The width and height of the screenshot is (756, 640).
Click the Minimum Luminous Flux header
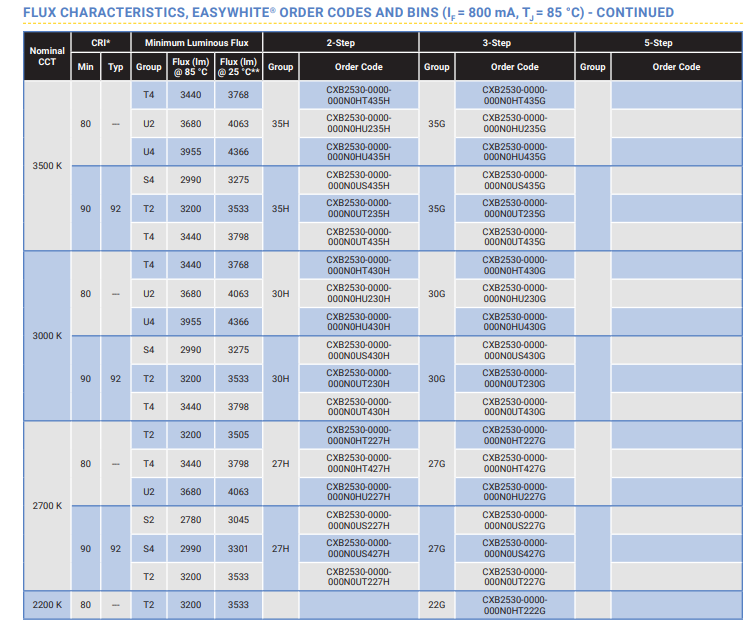(x=197, y=42)
